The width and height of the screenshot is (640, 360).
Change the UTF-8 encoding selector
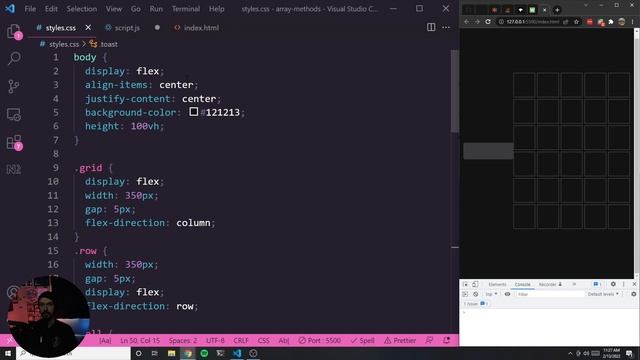(x=215, y=340)
